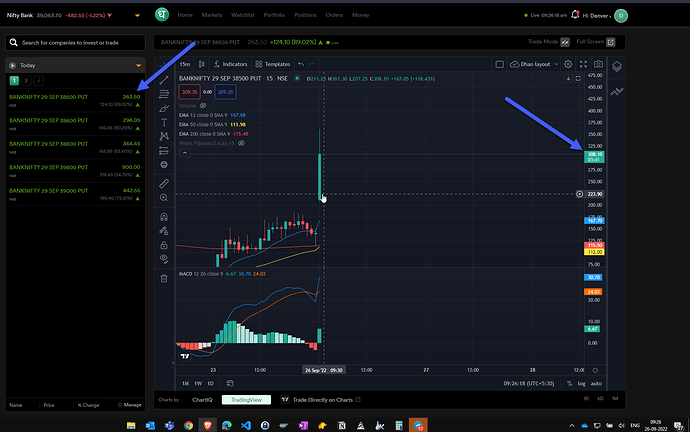690x432 pixels.
Task: Activate the zoom in tool
Action: tap(164, 198)
